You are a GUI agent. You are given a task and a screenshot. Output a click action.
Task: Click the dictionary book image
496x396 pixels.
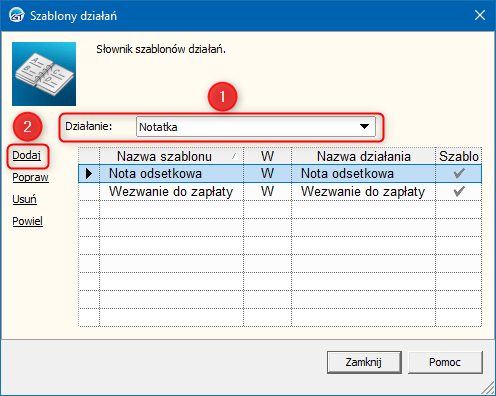tap(44, 74)
